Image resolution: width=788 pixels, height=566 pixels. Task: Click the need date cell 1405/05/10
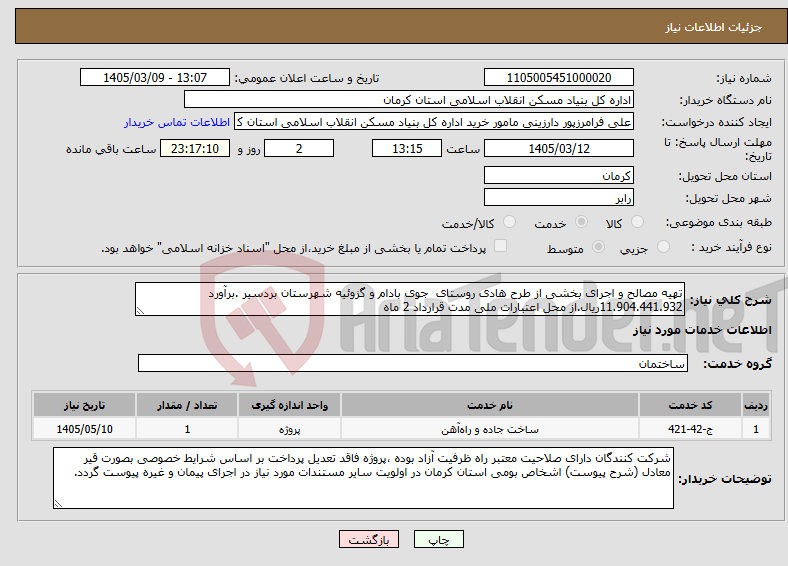coord(84,429)
